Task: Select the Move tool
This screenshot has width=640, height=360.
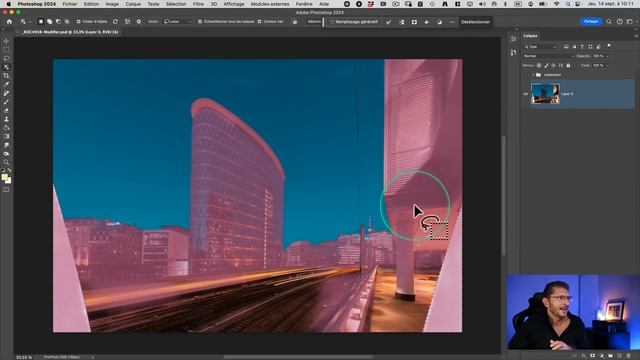Action: click(6, 41)
